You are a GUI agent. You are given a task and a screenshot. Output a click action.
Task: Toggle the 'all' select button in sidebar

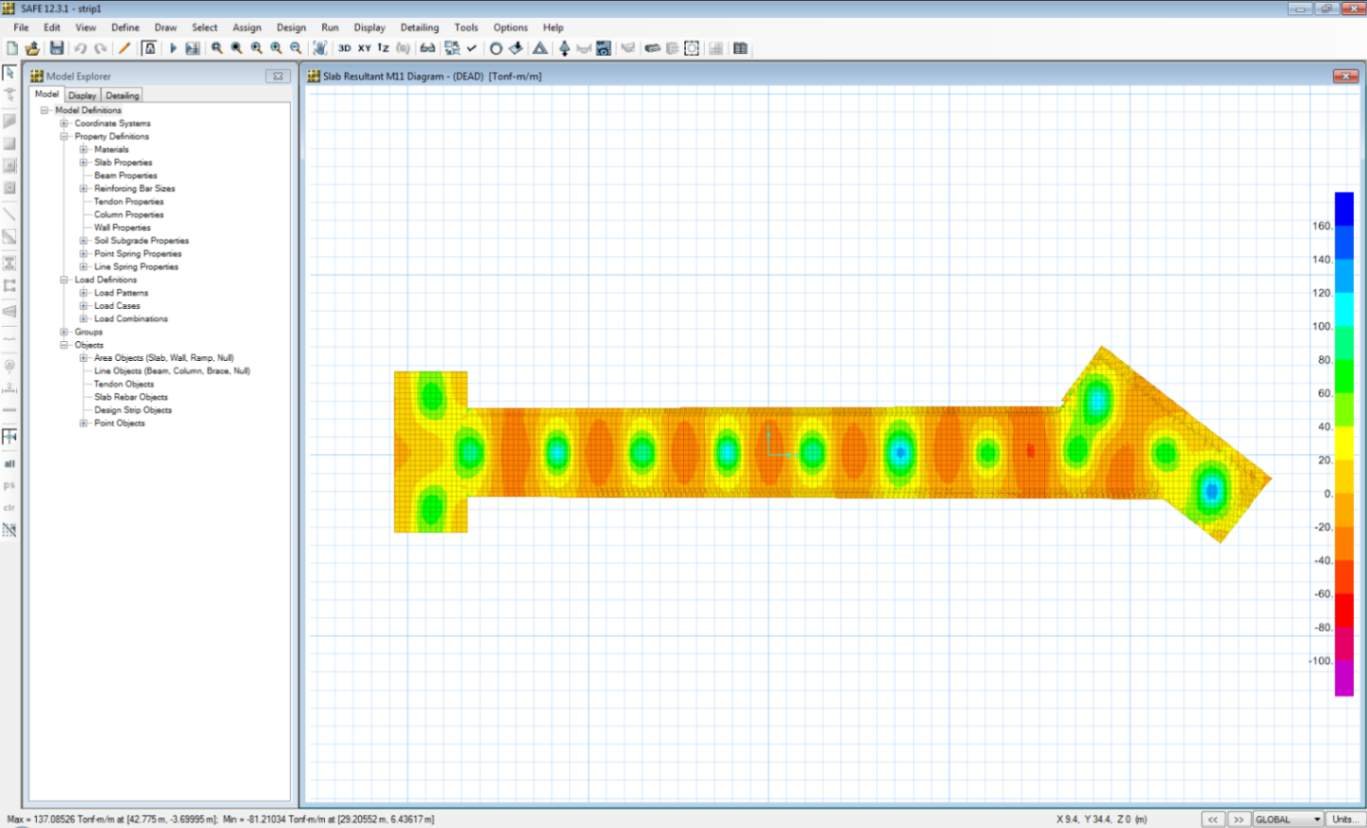10,464
